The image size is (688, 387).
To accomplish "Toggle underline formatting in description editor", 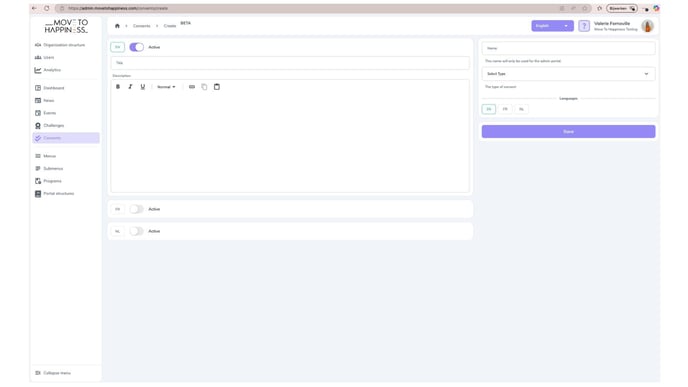I will [143, 87].
